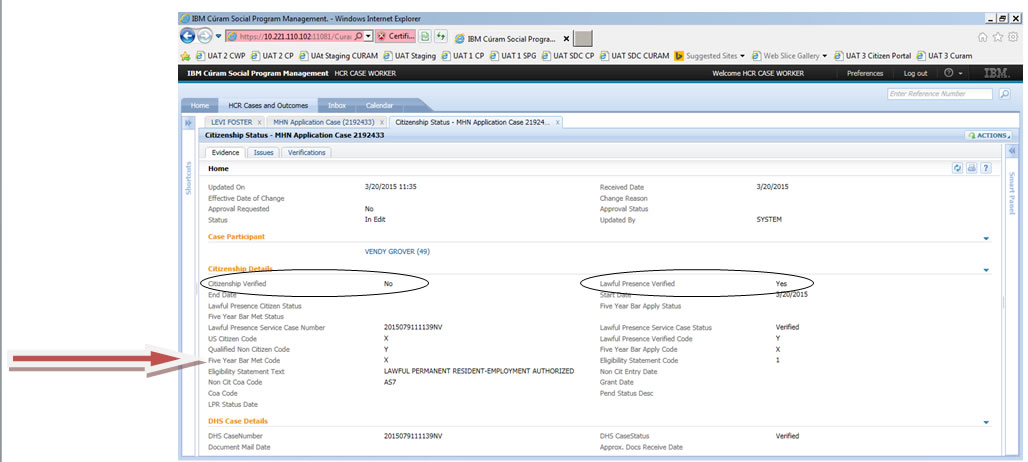Open the ACTIONS menu
The height and width of the screenshot is (462, 1028).
pos(988,135)
